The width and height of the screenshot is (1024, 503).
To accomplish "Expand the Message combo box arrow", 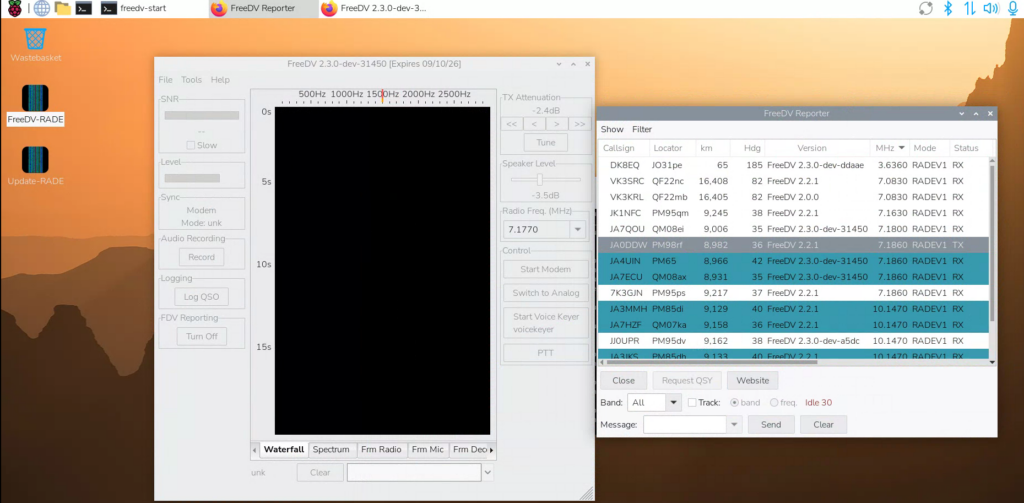I will [736, 425].
